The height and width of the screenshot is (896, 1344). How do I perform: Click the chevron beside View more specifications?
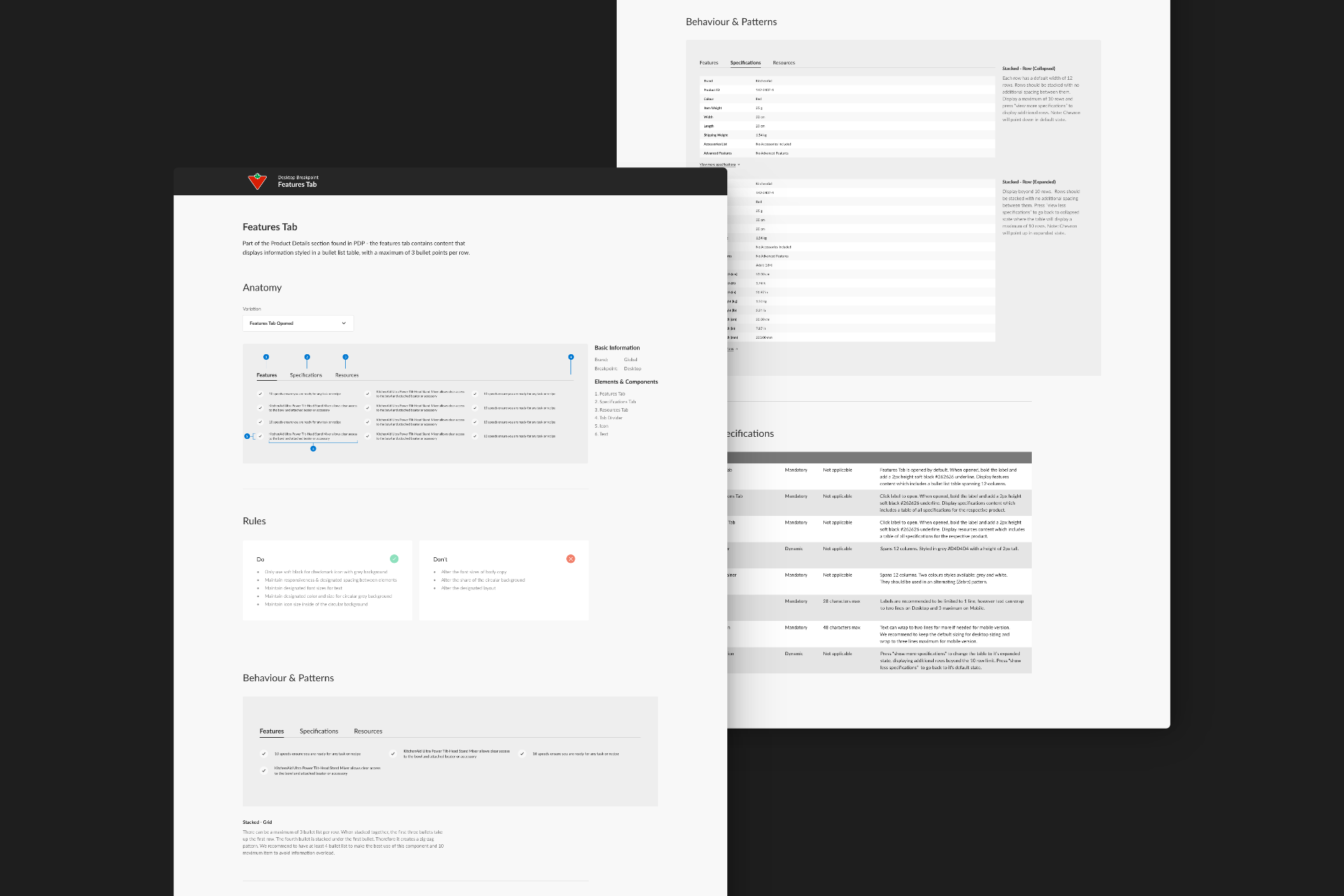738,164
